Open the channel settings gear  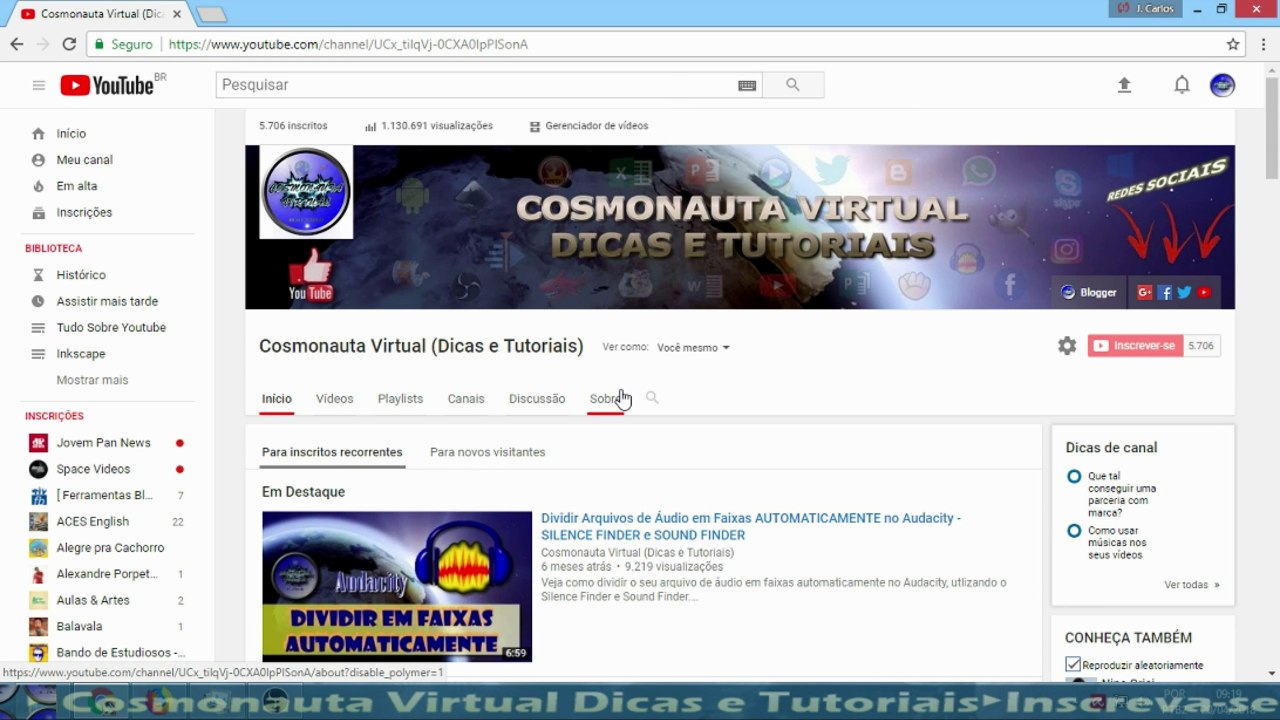[x=1067, y=346]
